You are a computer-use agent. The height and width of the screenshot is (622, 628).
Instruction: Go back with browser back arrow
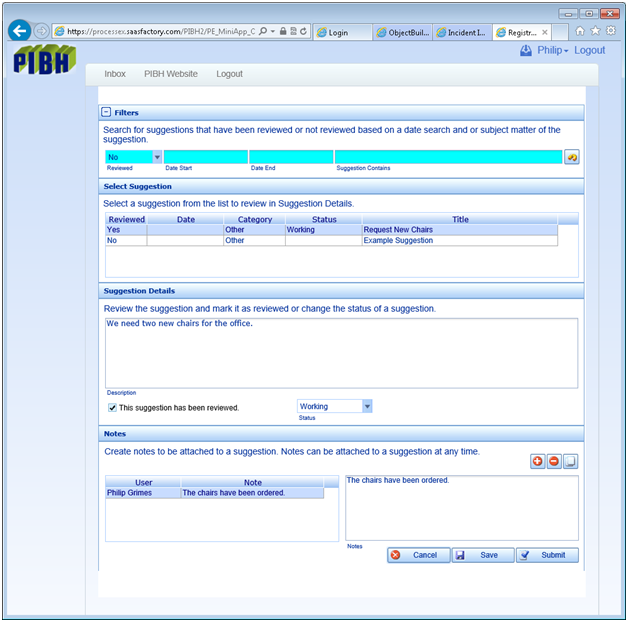19,30
